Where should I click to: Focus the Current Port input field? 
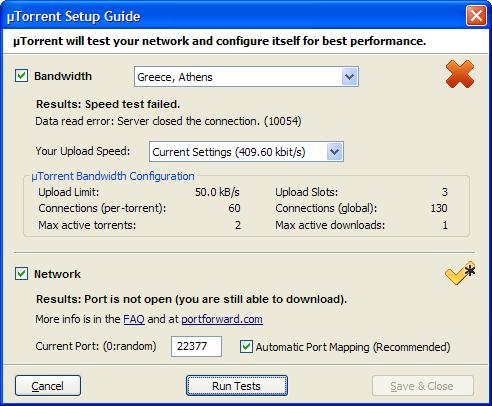tap(196, 346)
